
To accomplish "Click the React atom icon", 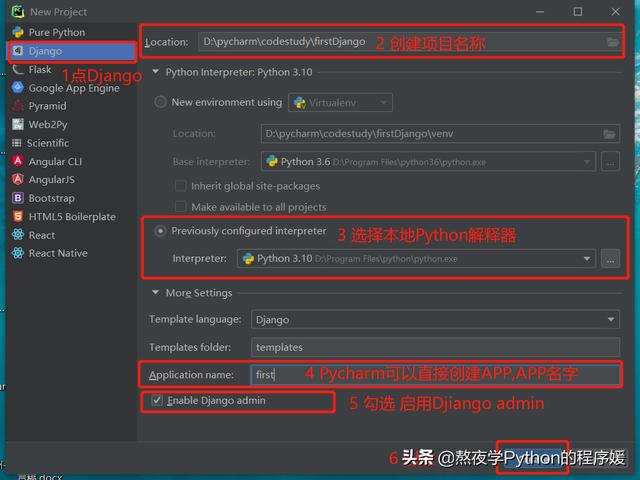I will click(x=18, y=235).
